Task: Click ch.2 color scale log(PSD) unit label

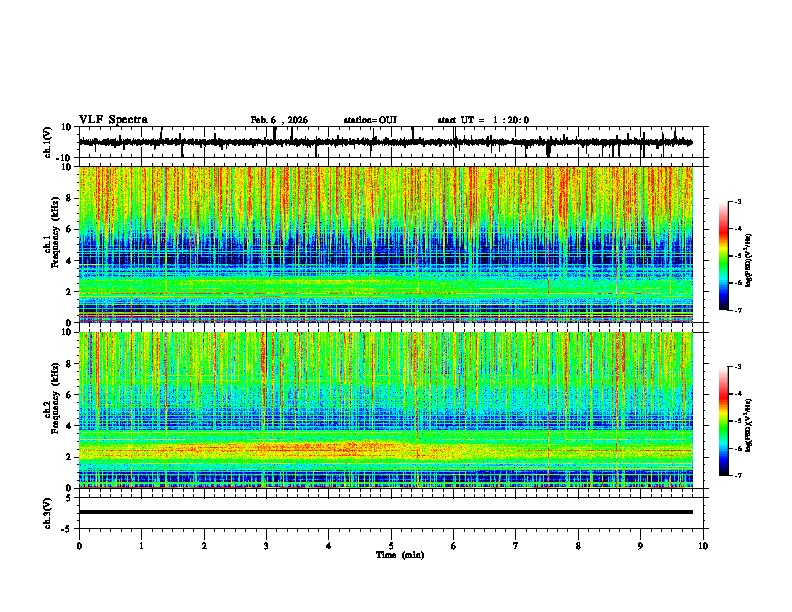Action: [x=748, y=425]
